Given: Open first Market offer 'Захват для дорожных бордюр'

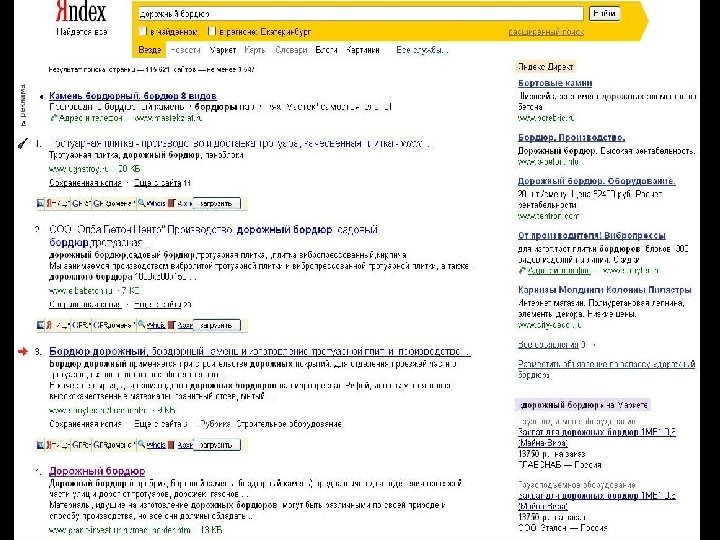Looking at the screenshot, I should coord(596,437).
